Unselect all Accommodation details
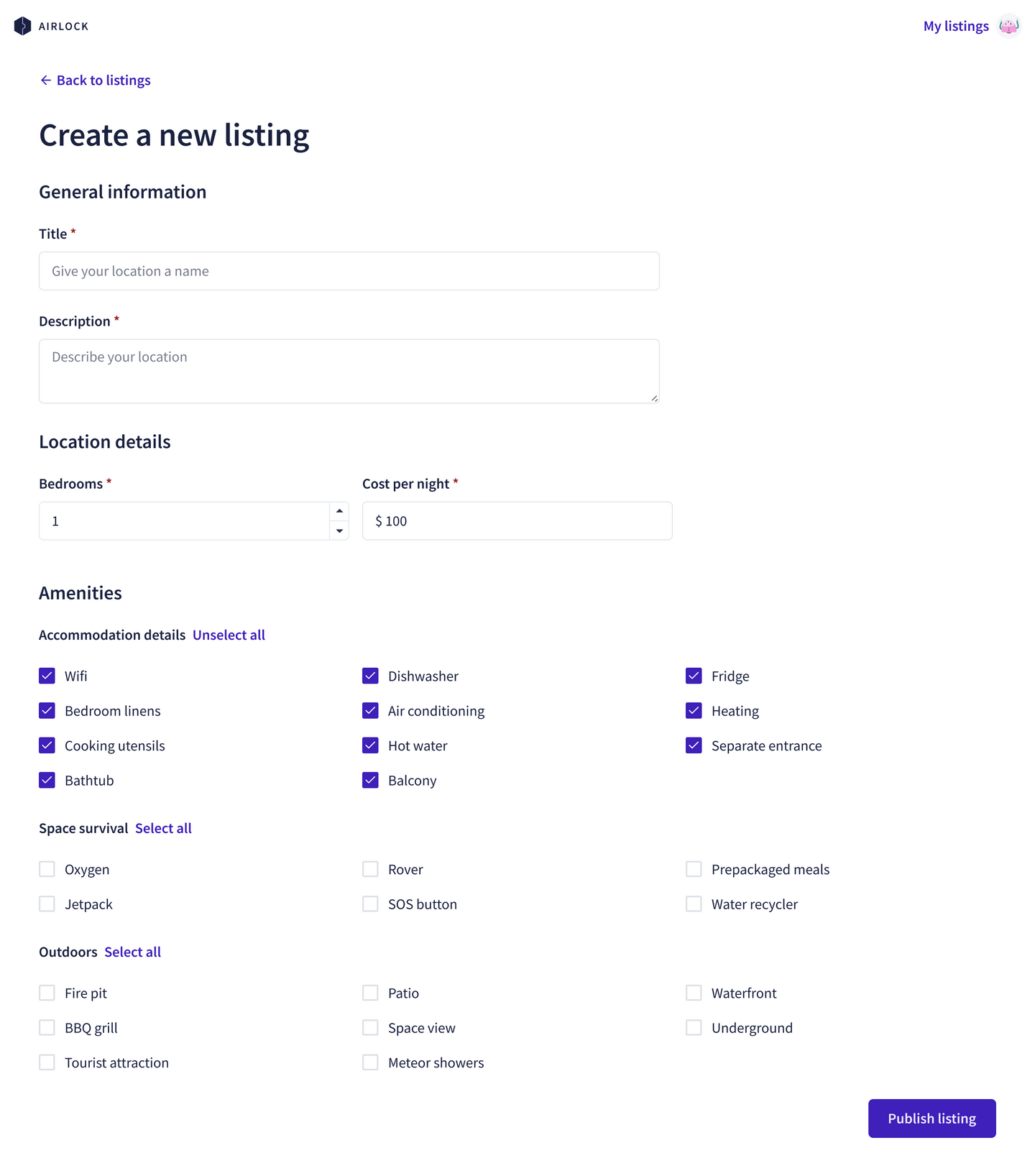The image size is (1035, 1176). (229, 635)
